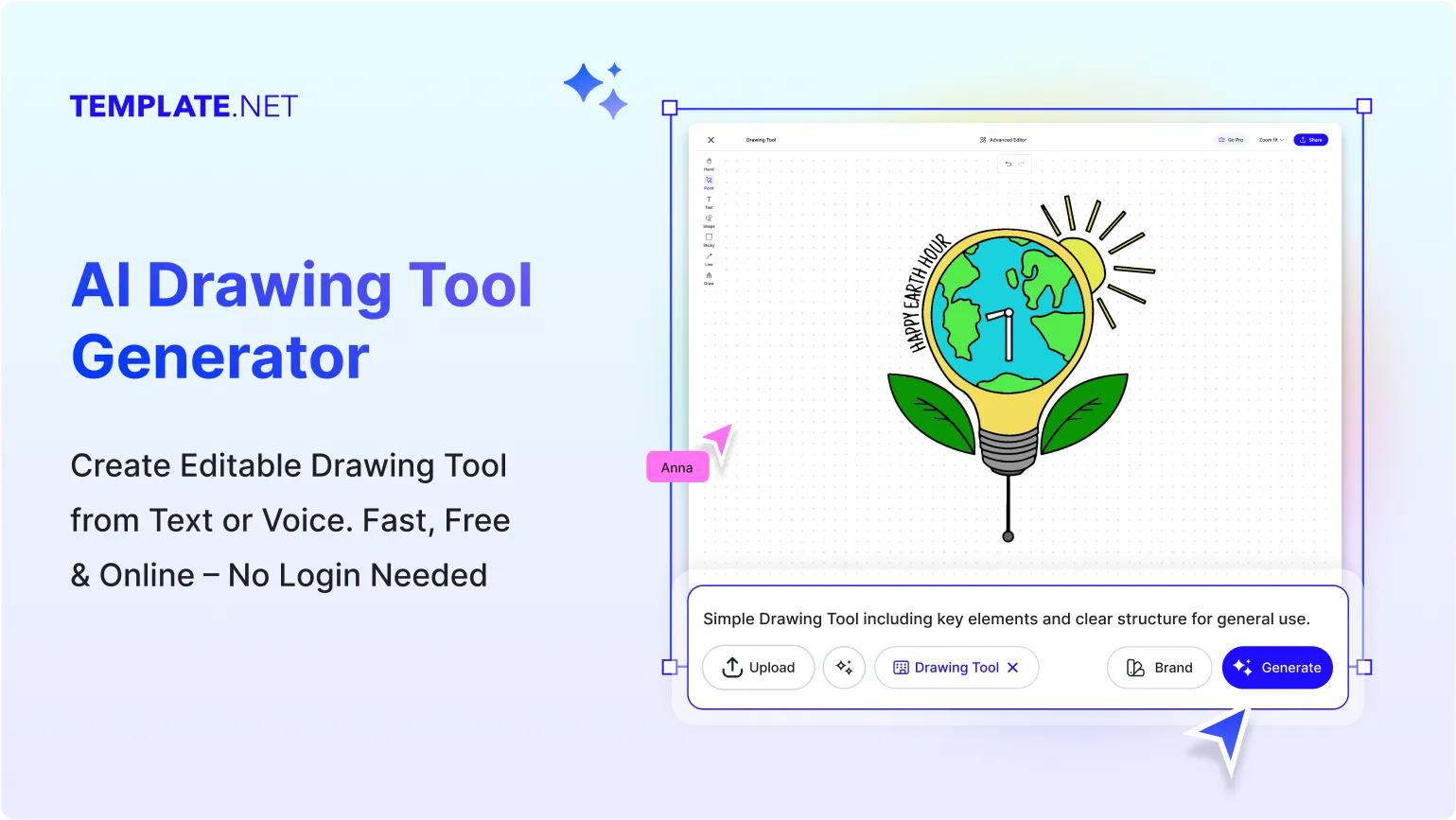The height and width of the screenshot is (820, 1456).
Task: Click Anna's collaborator label
Action: 676,466
